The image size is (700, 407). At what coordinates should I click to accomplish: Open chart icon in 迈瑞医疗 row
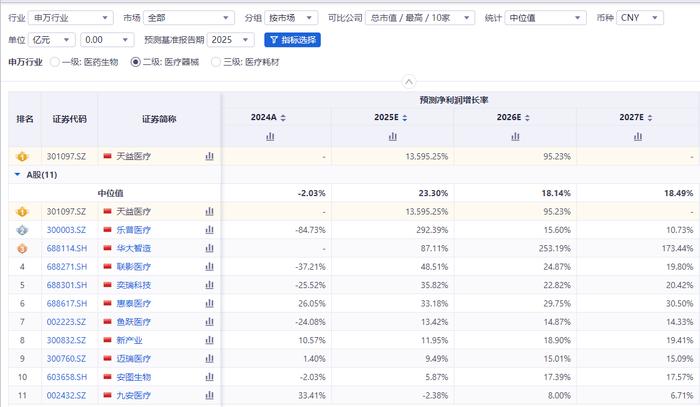[209, 358]
